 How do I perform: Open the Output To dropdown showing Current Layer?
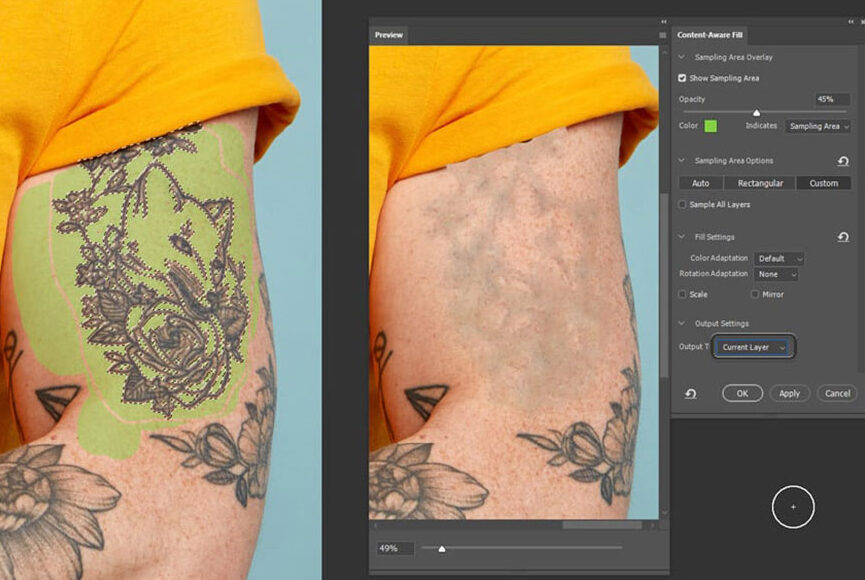(x=753, y=348)
